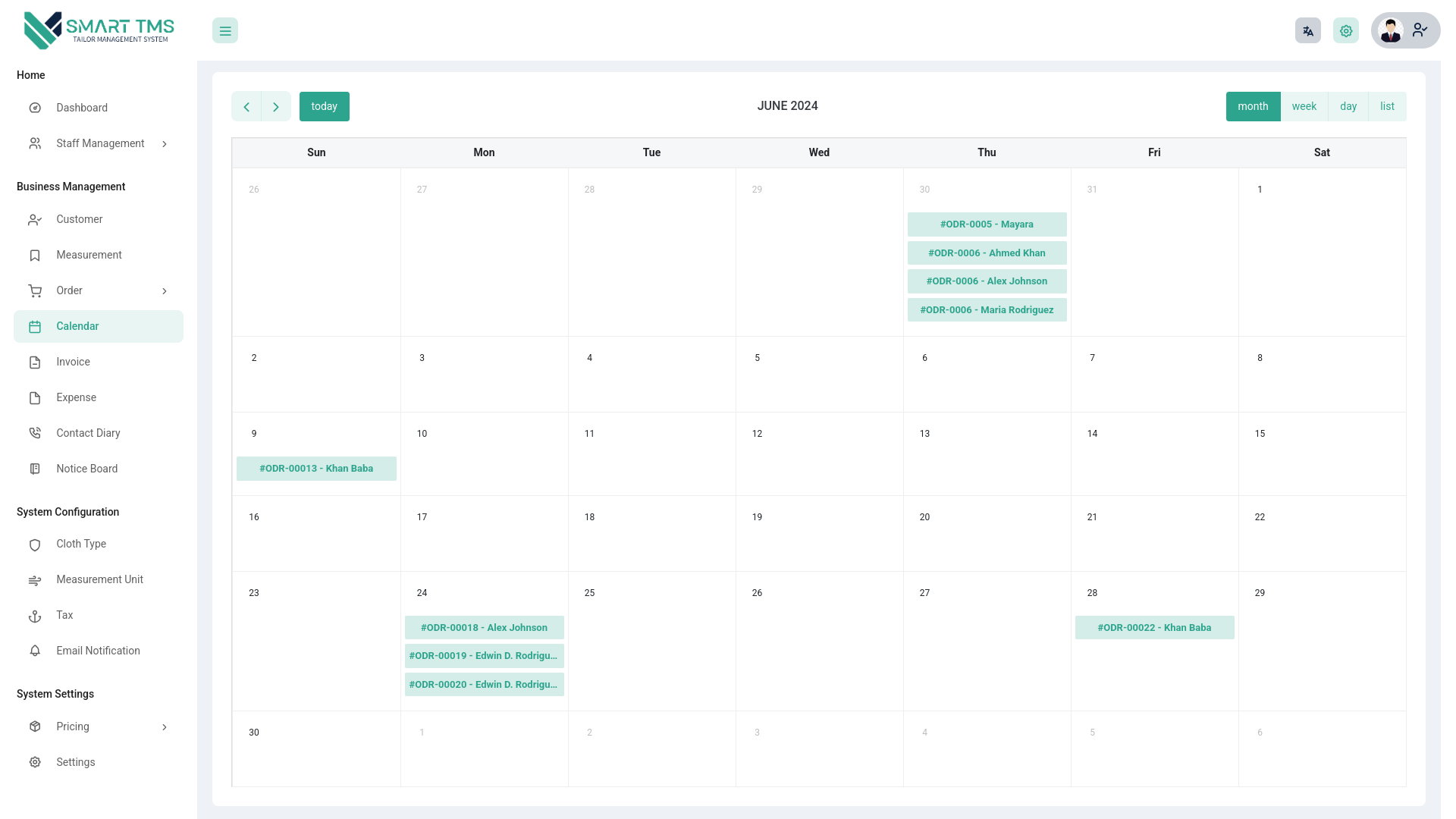Open the Calendar menu item
1456x819 pixels.
(x=77, y=326)
